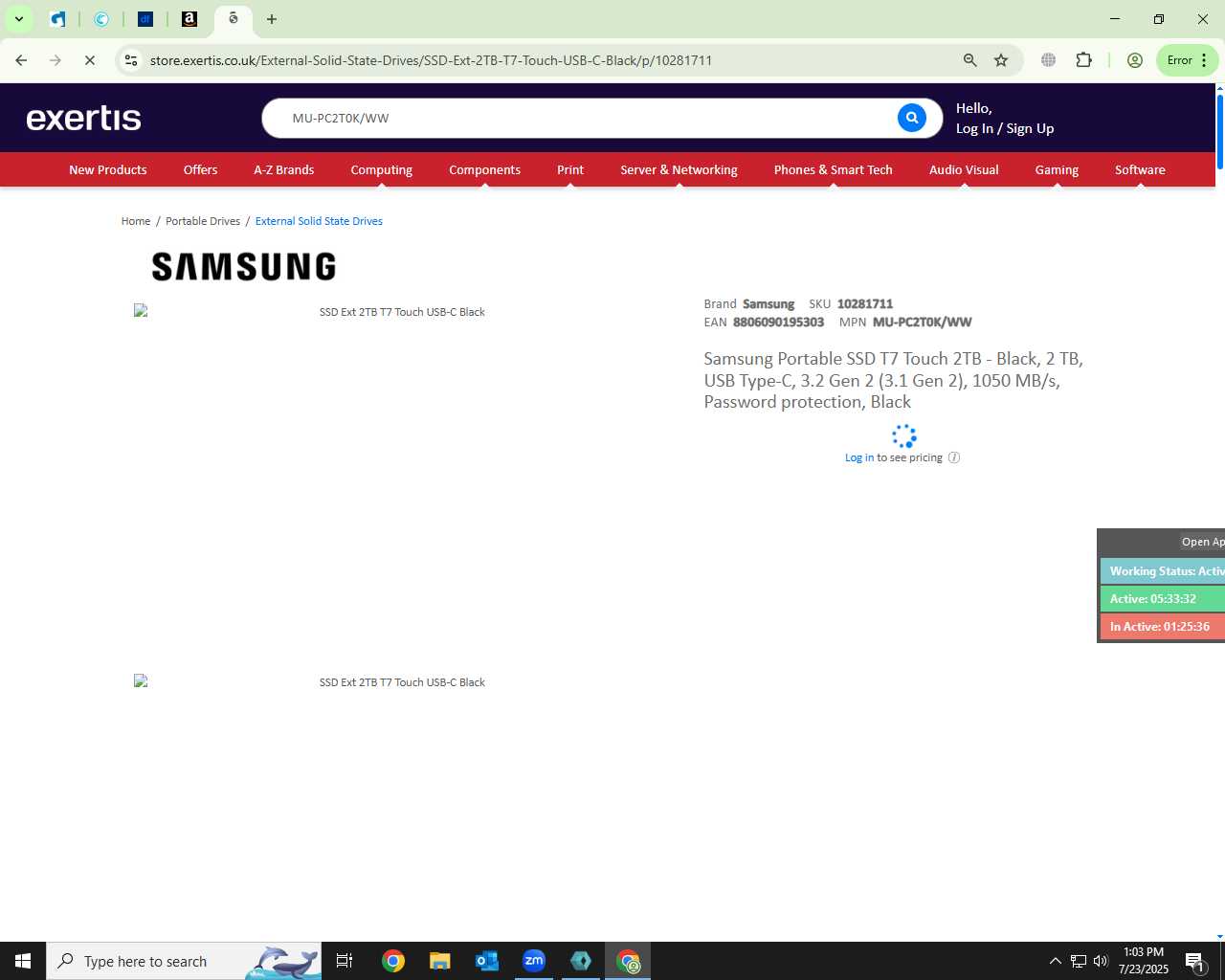This screenshot has height=980, width=1225.
Task: Bookmark this page with the star
Action: click(x=1001, y=60)
